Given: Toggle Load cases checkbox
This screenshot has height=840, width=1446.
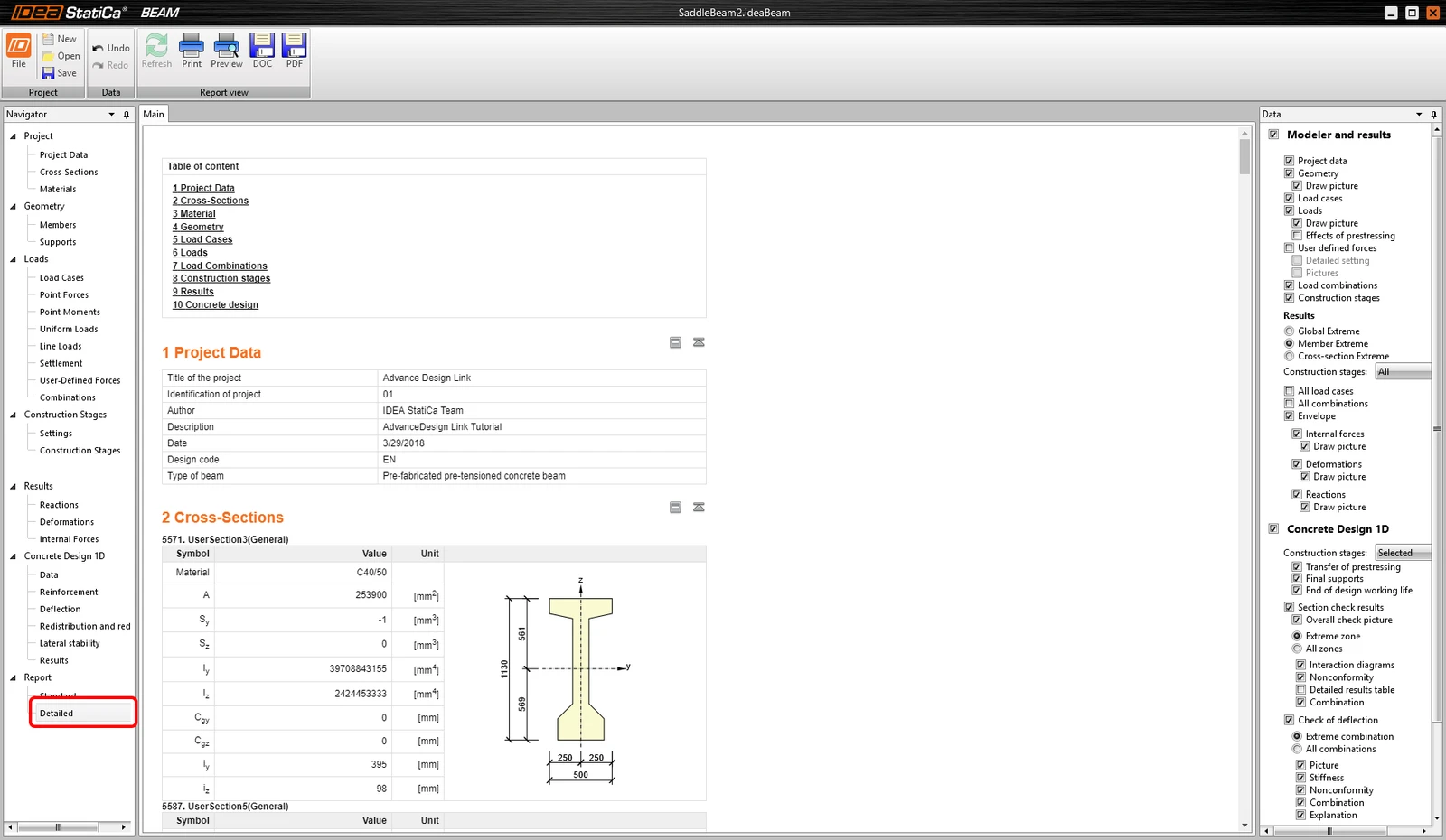Looking at the screenshot, I should [1289, 199].
